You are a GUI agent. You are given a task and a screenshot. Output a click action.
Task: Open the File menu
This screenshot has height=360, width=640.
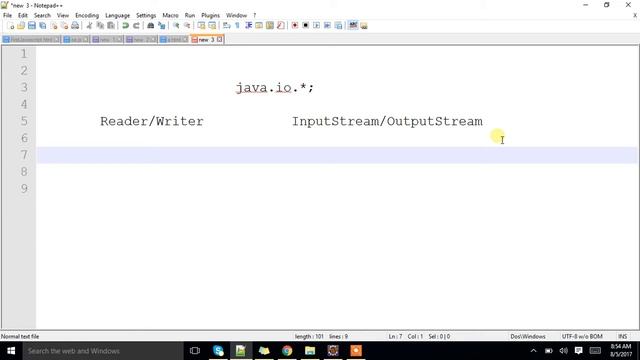click(x=7, y=16)
